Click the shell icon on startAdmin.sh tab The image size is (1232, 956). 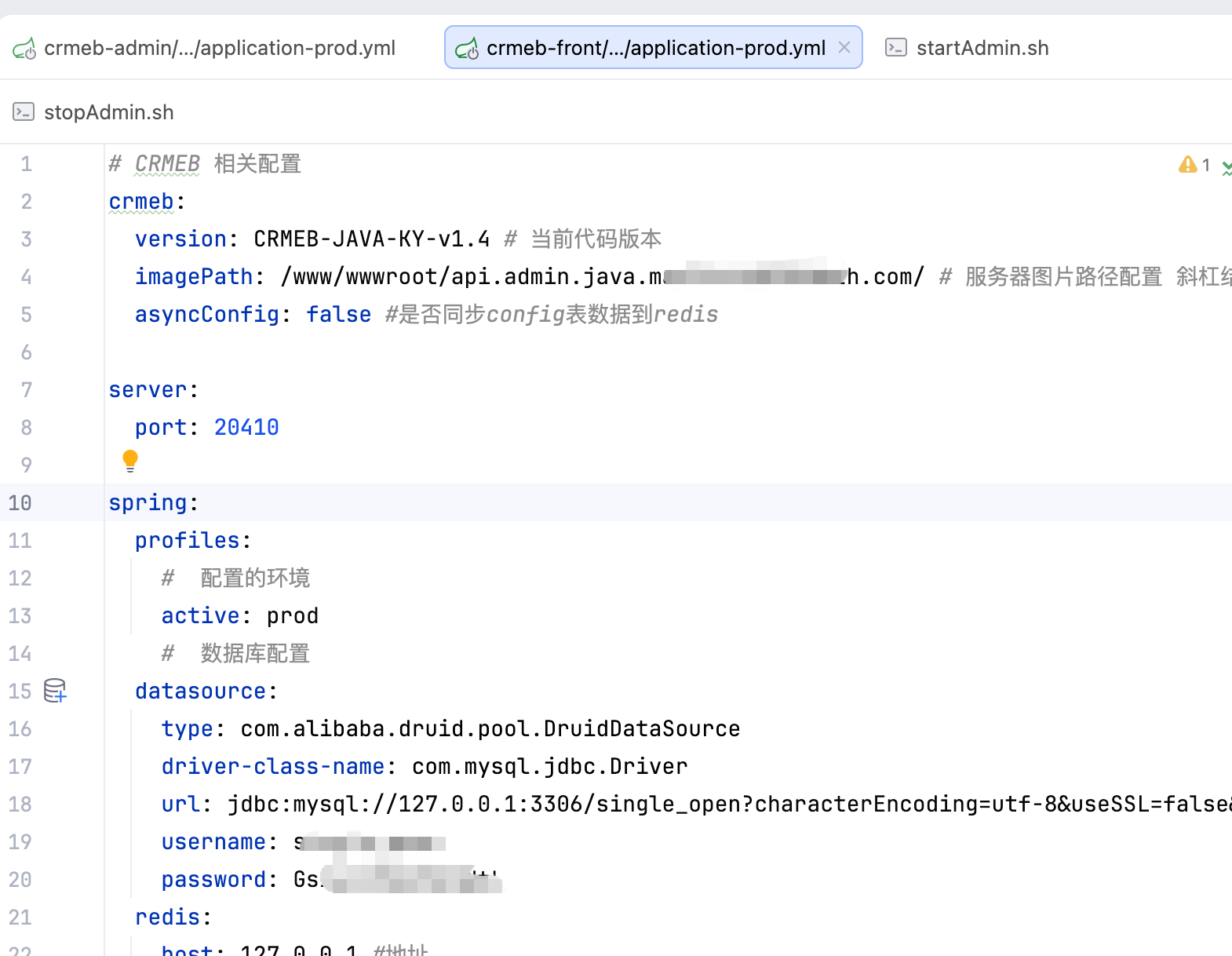click(x=896, y=48)
